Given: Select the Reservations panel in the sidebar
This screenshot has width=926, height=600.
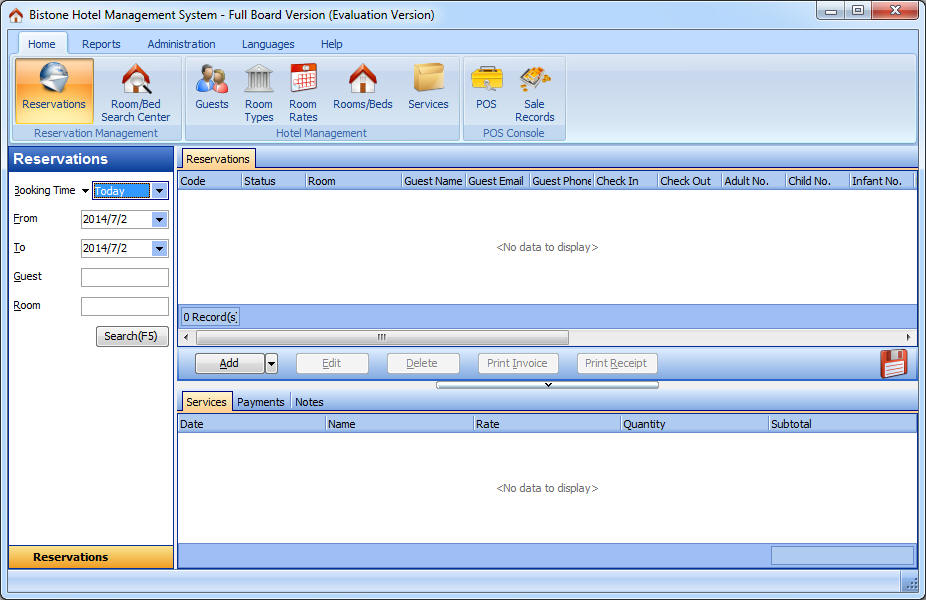Looking at the screenshot, I should point(90,557).
